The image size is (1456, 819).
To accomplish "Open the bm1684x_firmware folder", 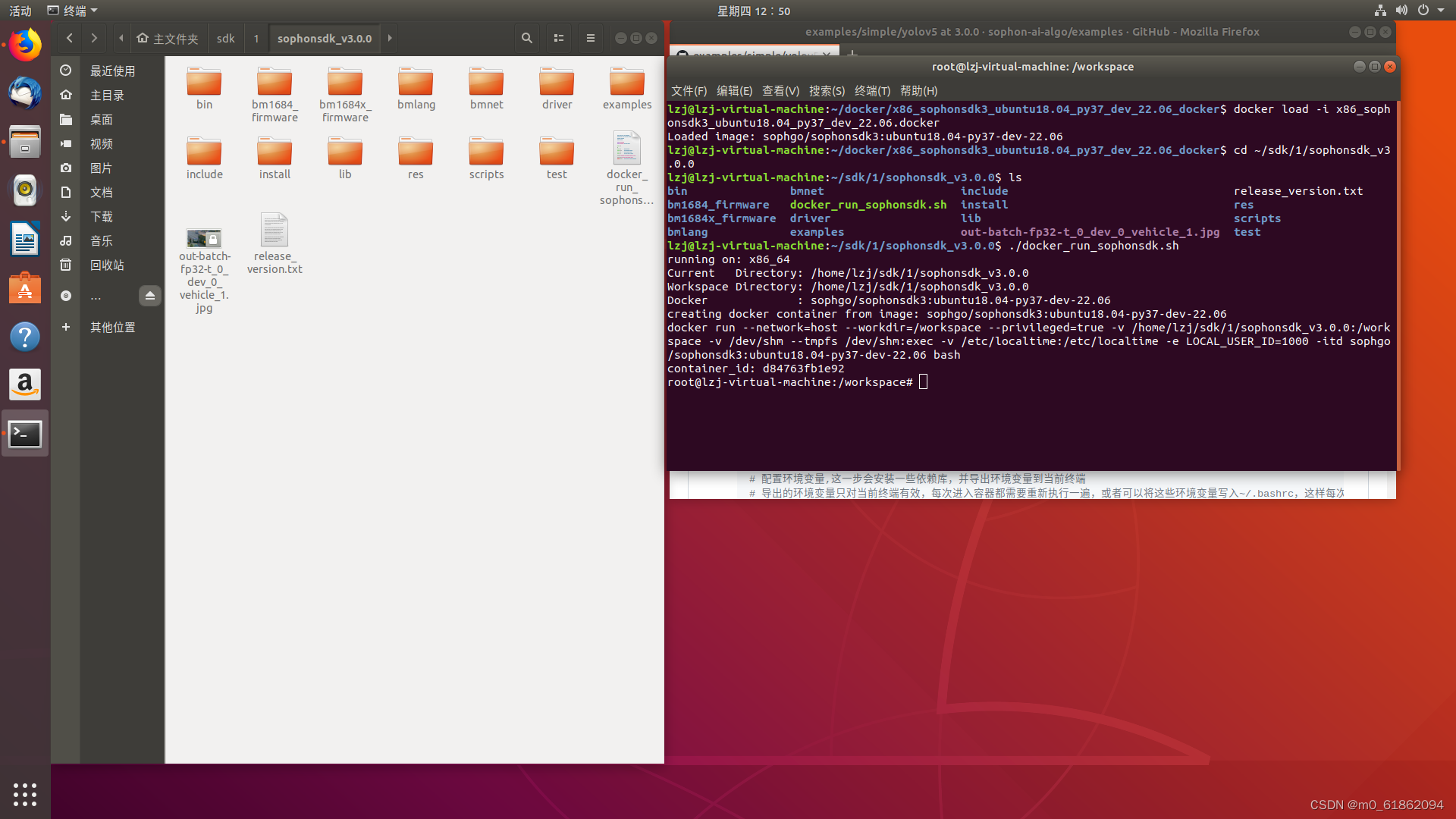I will [345, 95].
